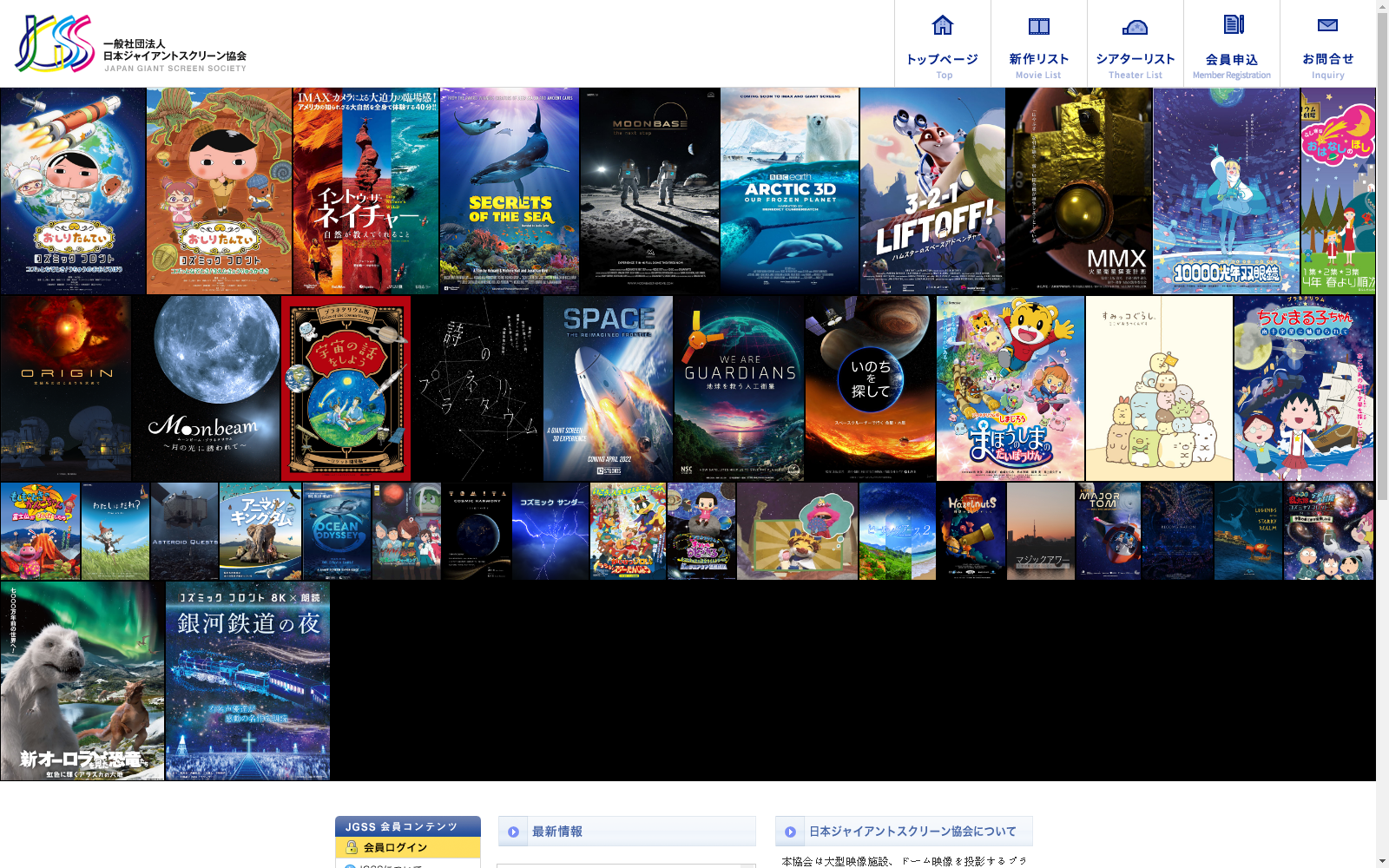The width and height of the screenshot is (1389, 868).
Task: Click the Theater List dome icon
Action: click(1136, 27)
